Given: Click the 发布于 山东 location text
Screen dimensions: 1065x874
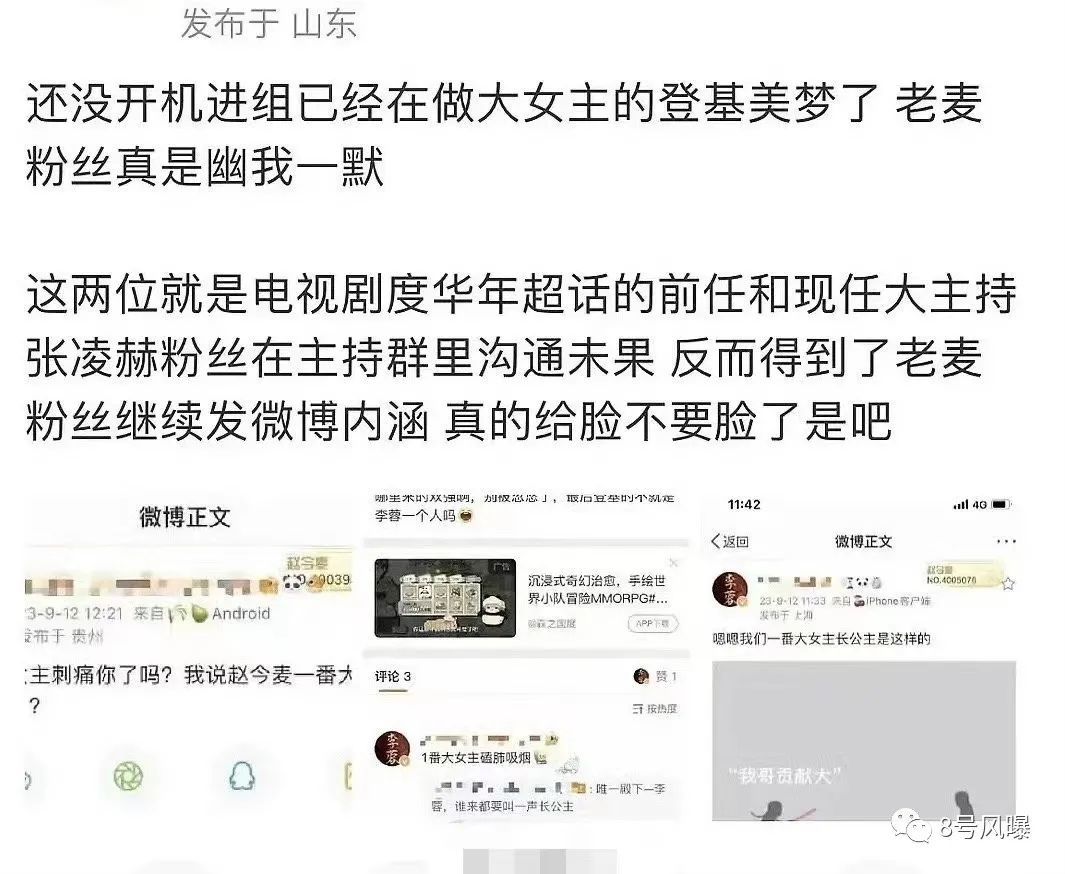Looking at the screenshot, I should (x=269, y=24).
